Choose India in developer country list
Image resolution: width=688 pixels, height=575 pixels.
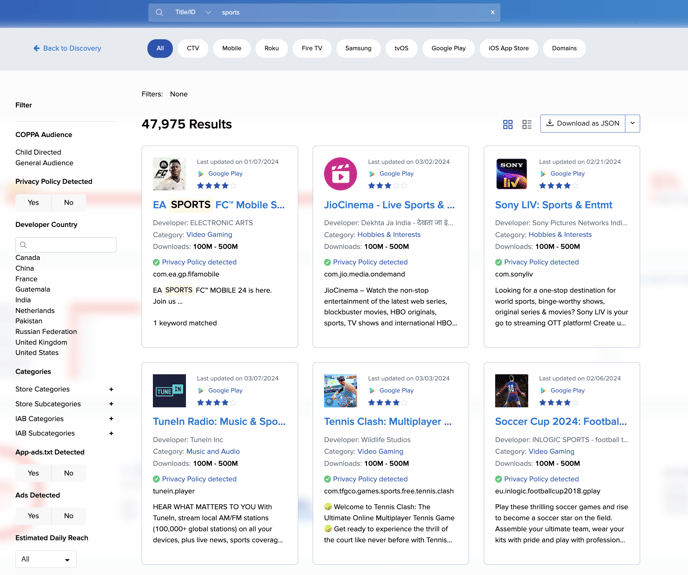pyautogui.click(x=23, y=300)
